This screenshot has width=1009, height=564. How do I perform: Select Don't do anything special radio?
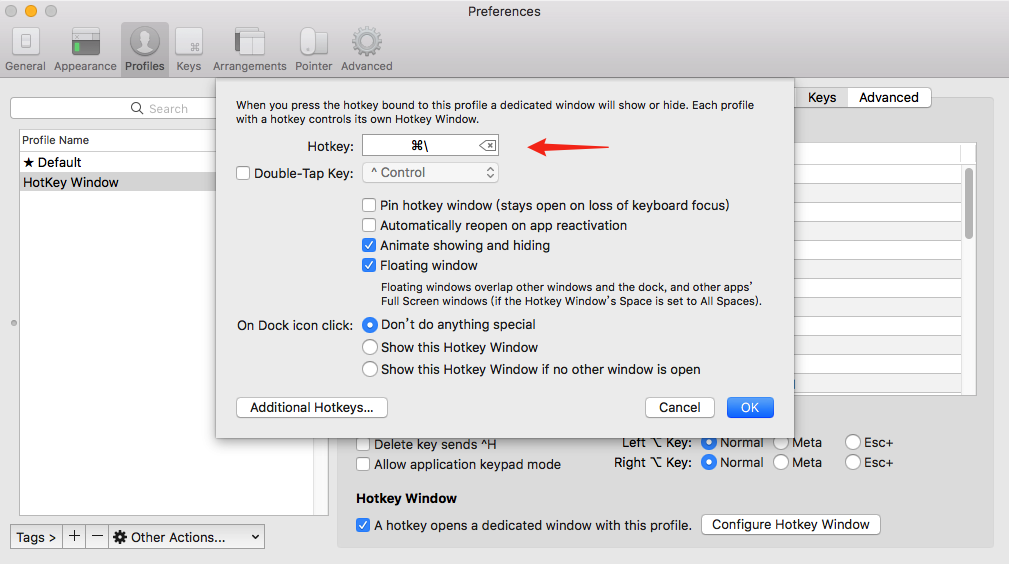pyautogui.click(x=369, y=324)
